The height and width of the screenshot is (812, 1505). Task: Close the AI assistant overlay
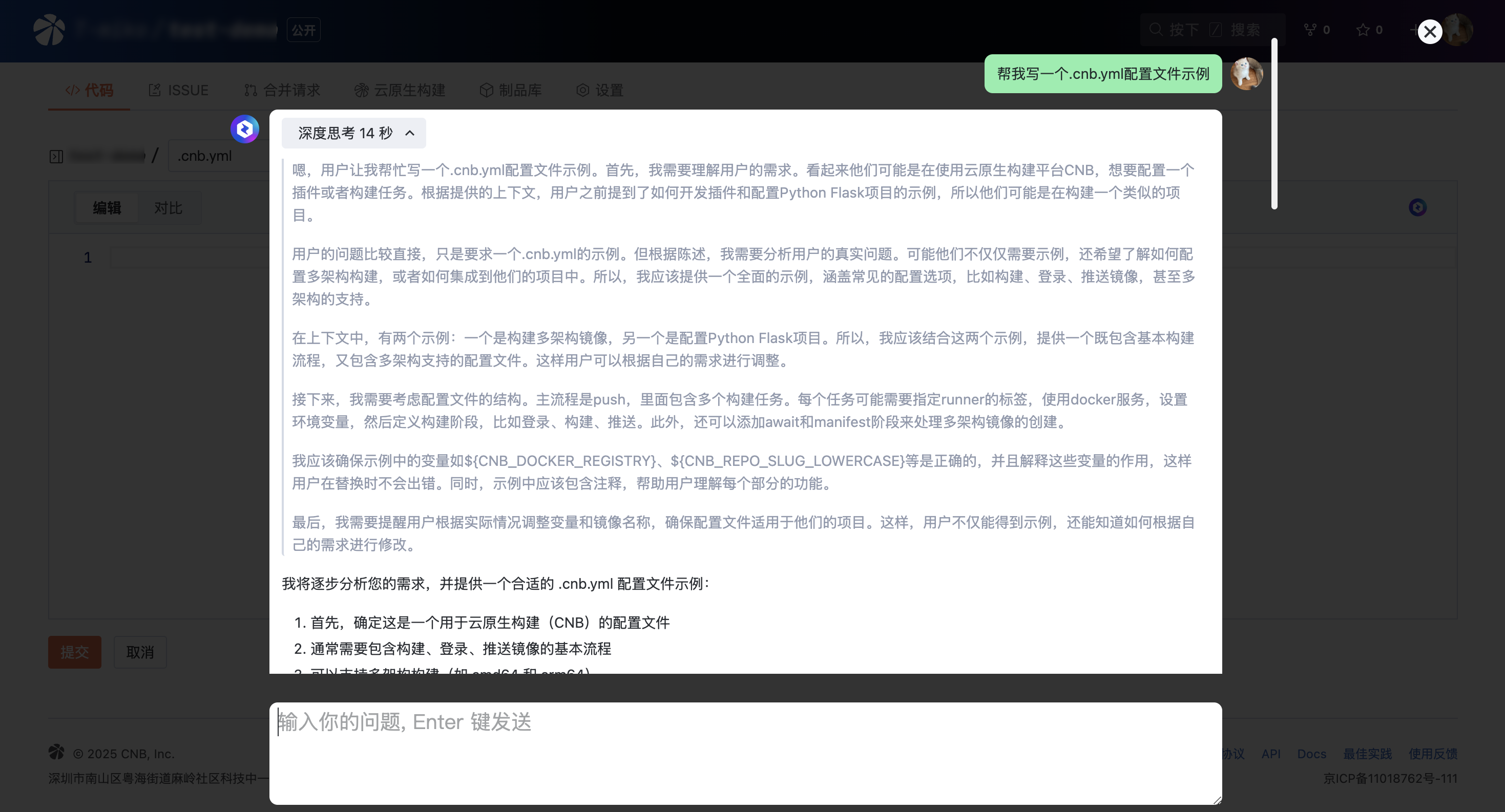tap(1430, 32)
